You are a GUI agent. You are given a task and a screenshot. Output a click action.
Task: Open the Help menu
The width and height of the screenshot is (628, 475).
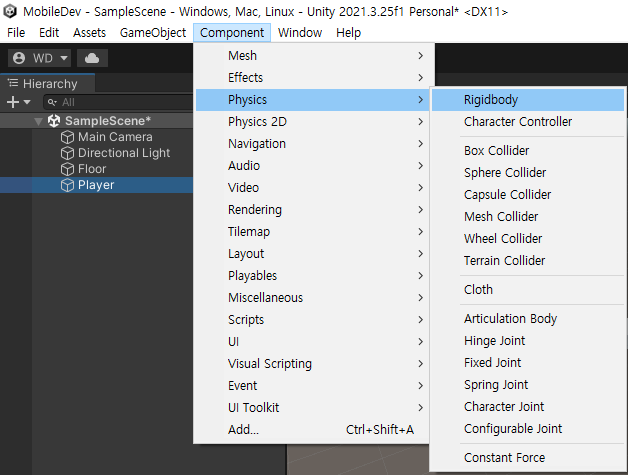pyautogui.click(x=348, y=32)
